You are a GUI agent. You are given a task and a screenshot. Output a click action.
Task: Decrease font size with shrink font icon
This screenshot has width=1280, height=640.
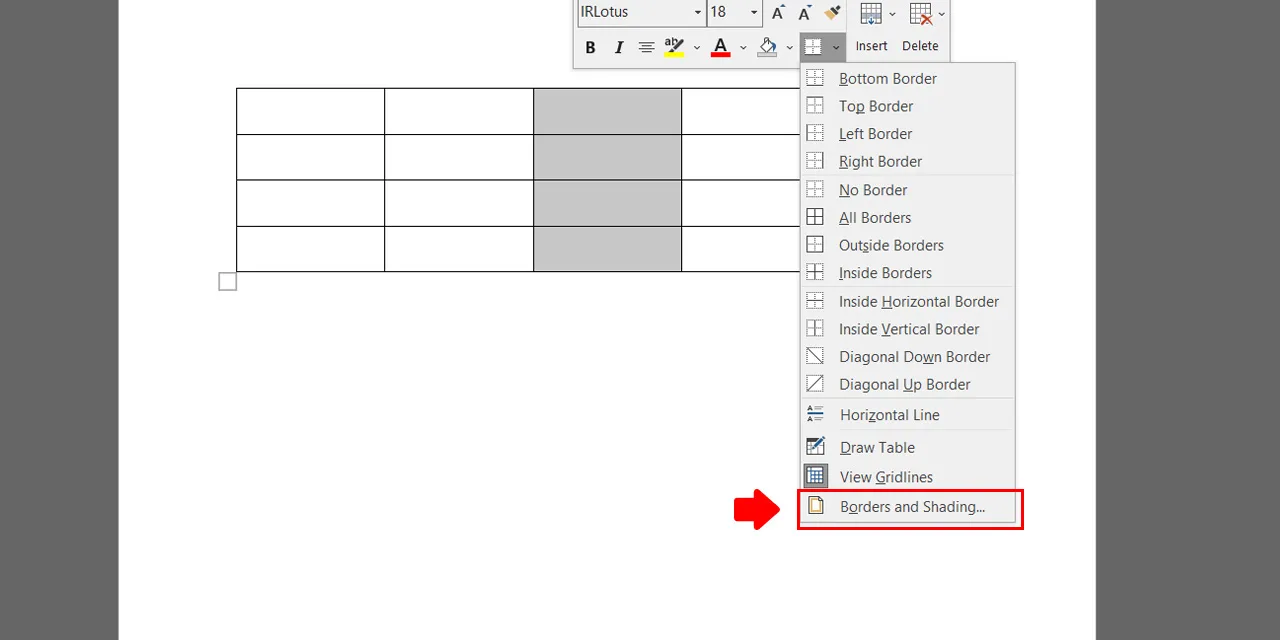[x=805, y=13]
